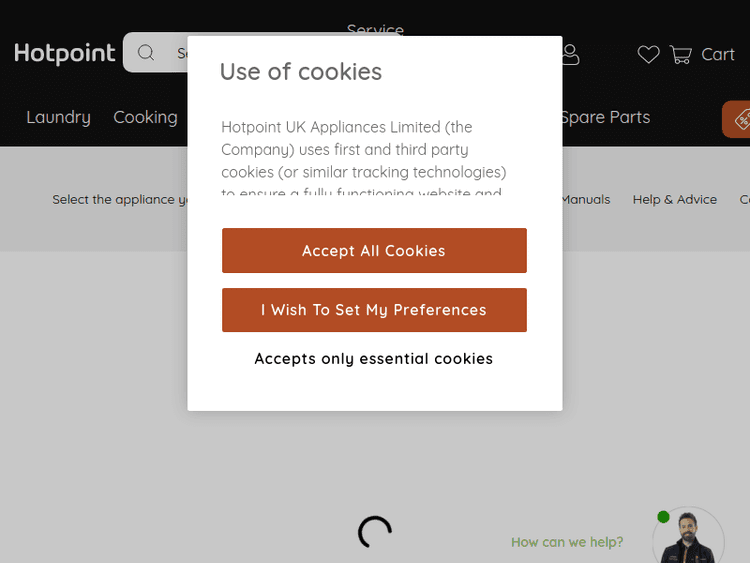Screen dimensions: 750x563
Task: Click the search magnifier icon
Action: click(147, 53)
